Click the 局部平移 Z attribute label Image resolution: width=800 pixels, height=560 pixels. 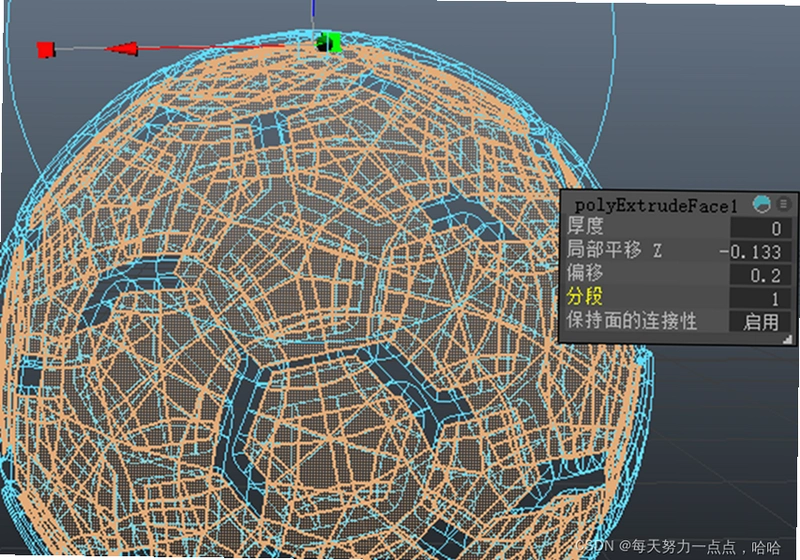pos(614,250)
